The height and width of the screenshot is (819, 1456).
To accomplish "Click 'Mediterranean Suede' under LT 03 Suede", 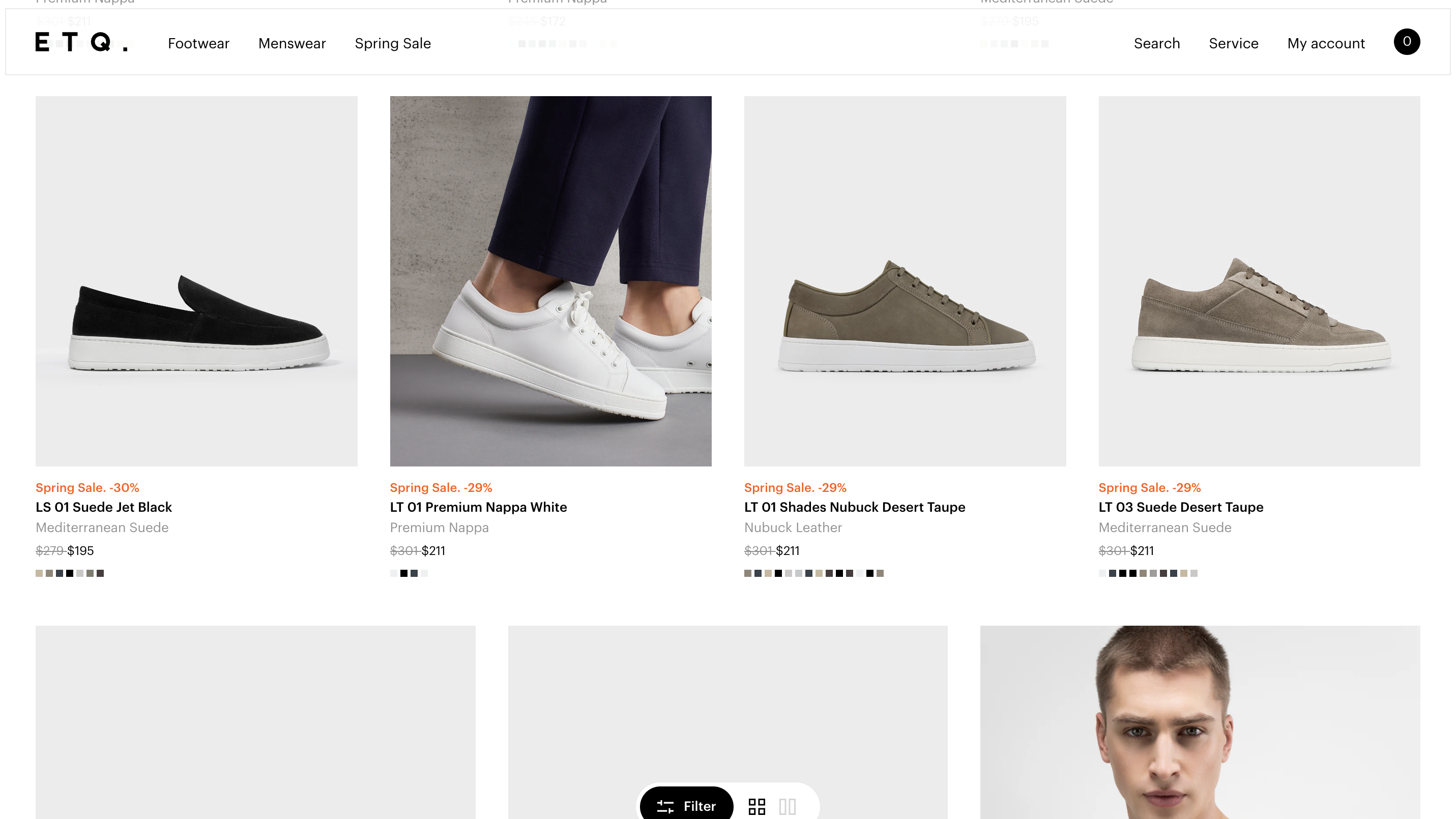I will [1165, 528].
